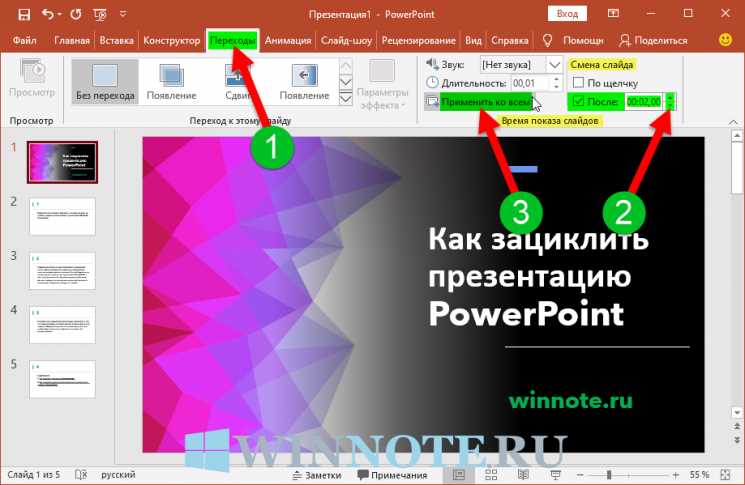
Task: Switch to Normal view icon
Action: (459, 475)
